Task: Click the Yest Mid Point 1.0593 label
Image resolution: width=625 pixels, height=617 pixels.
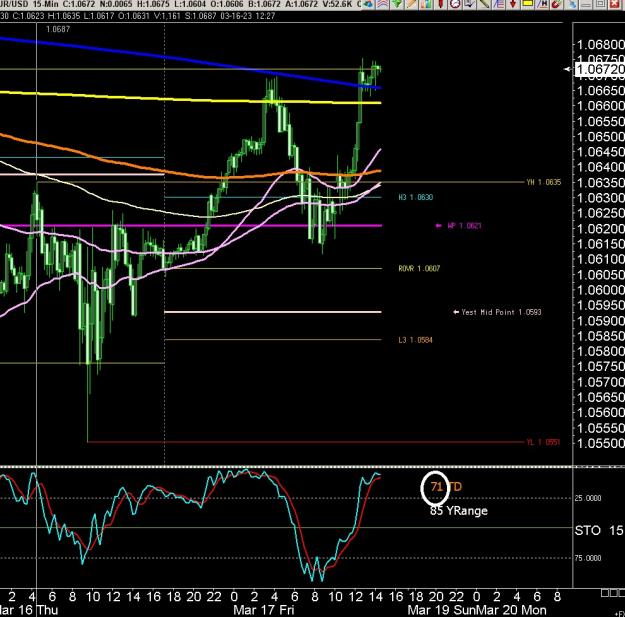Action: click(x=501, y=312)
